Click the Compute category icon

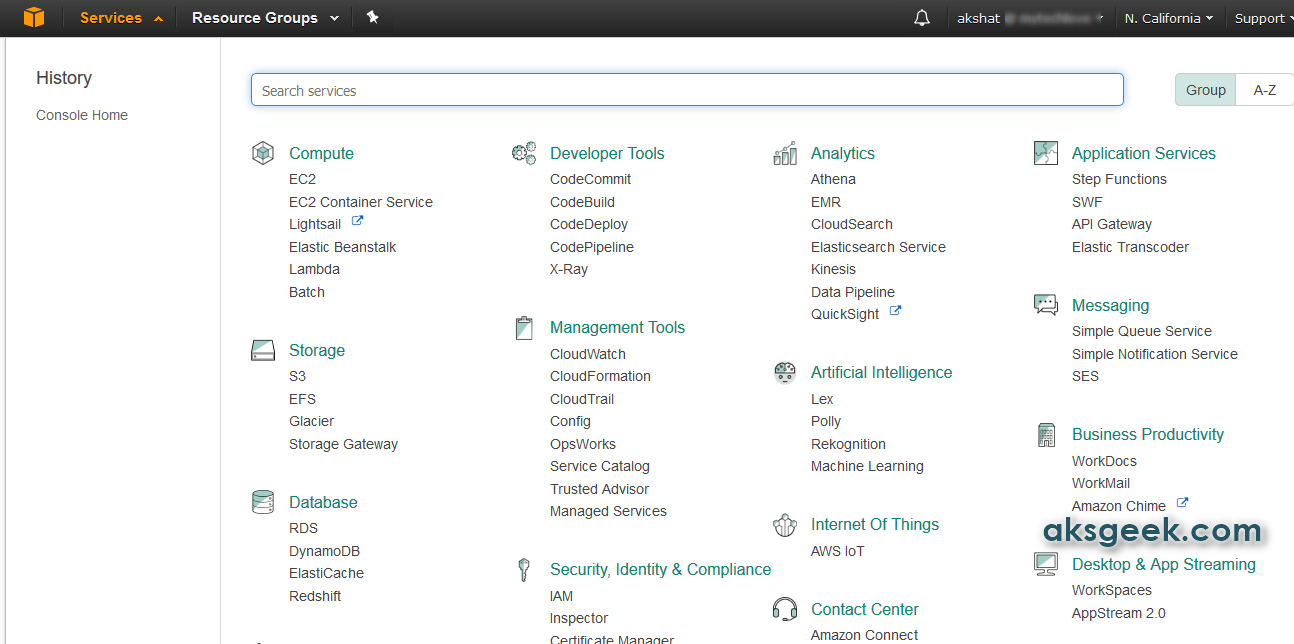coord(263,153)
